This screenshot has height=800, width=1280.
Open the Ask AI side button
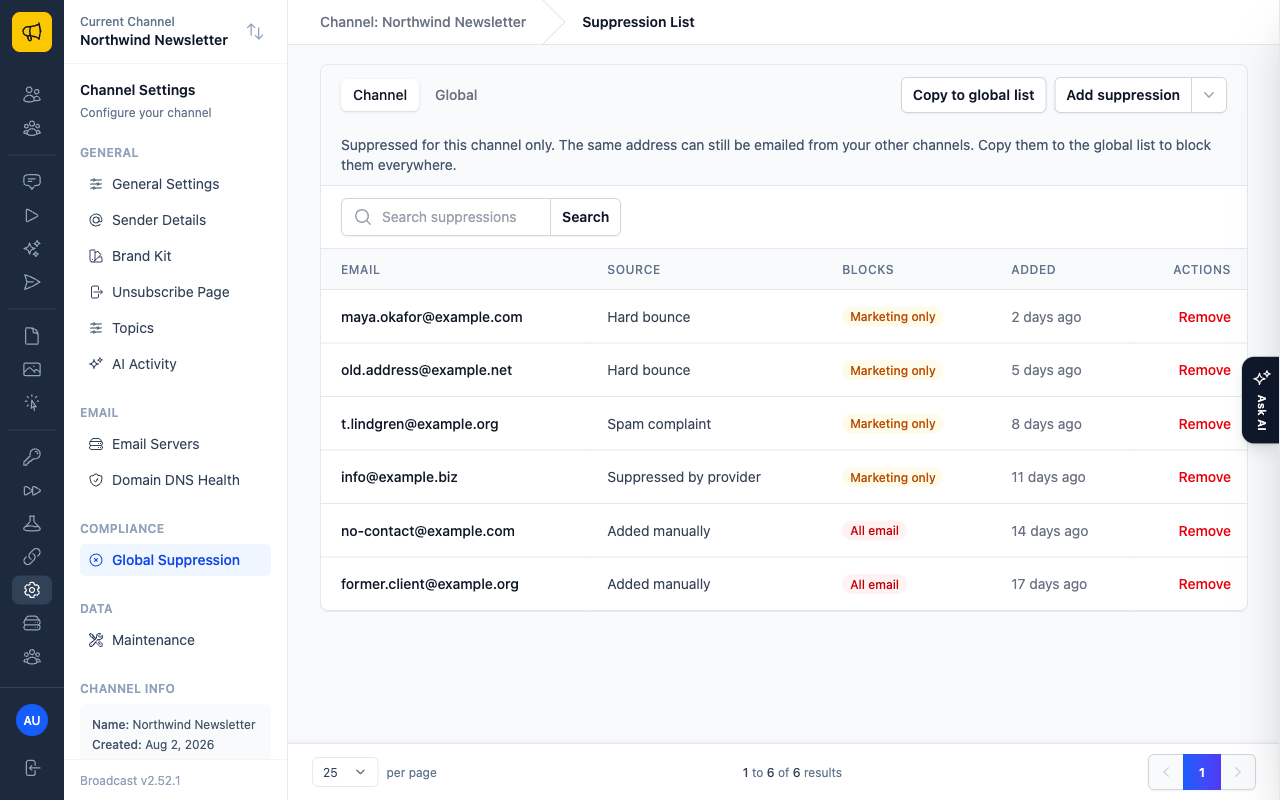click(x=1261, y=400)
